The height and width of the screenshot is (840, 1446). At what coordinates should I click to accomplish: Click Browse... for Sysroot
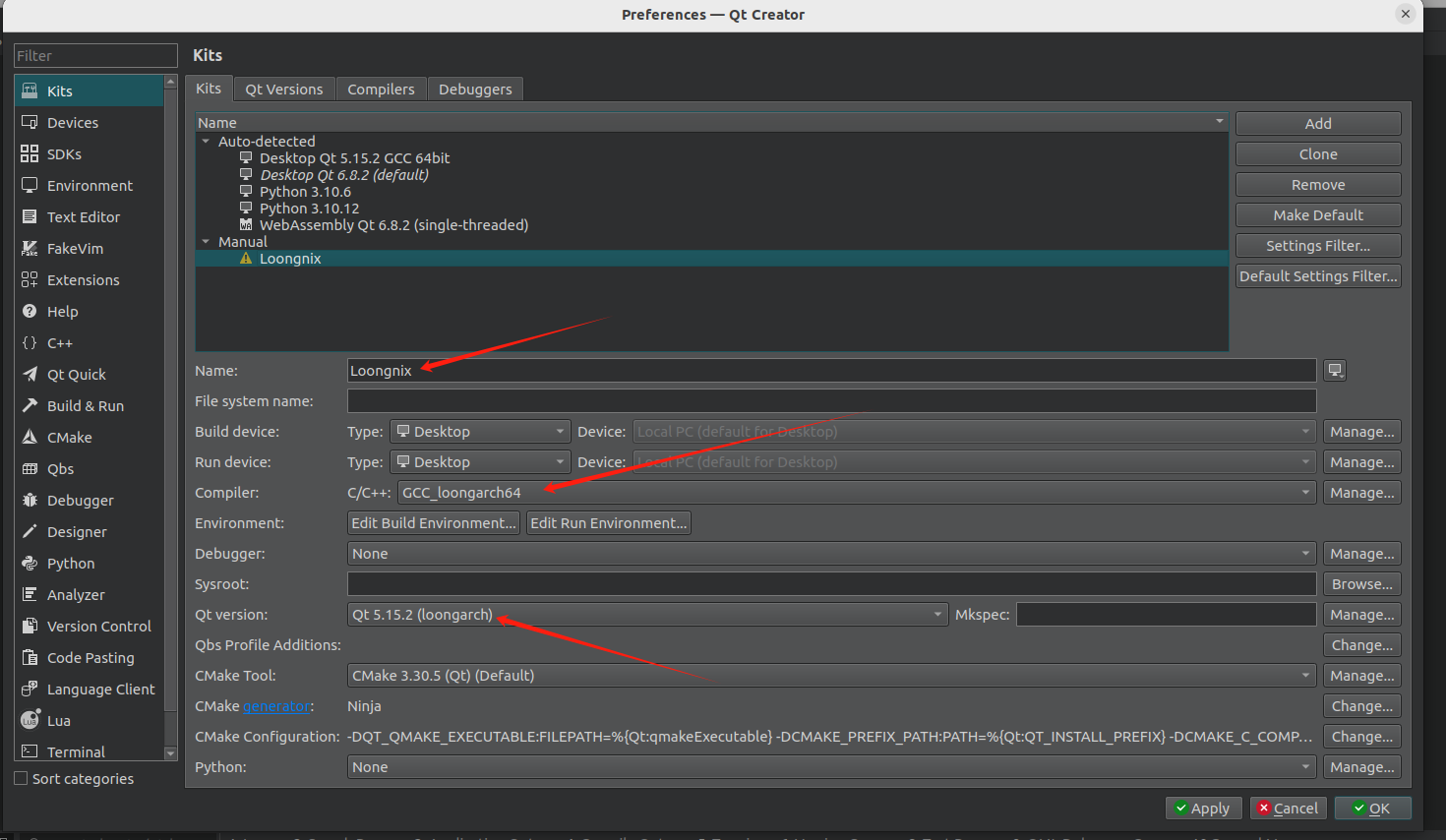coord(1362,583)
